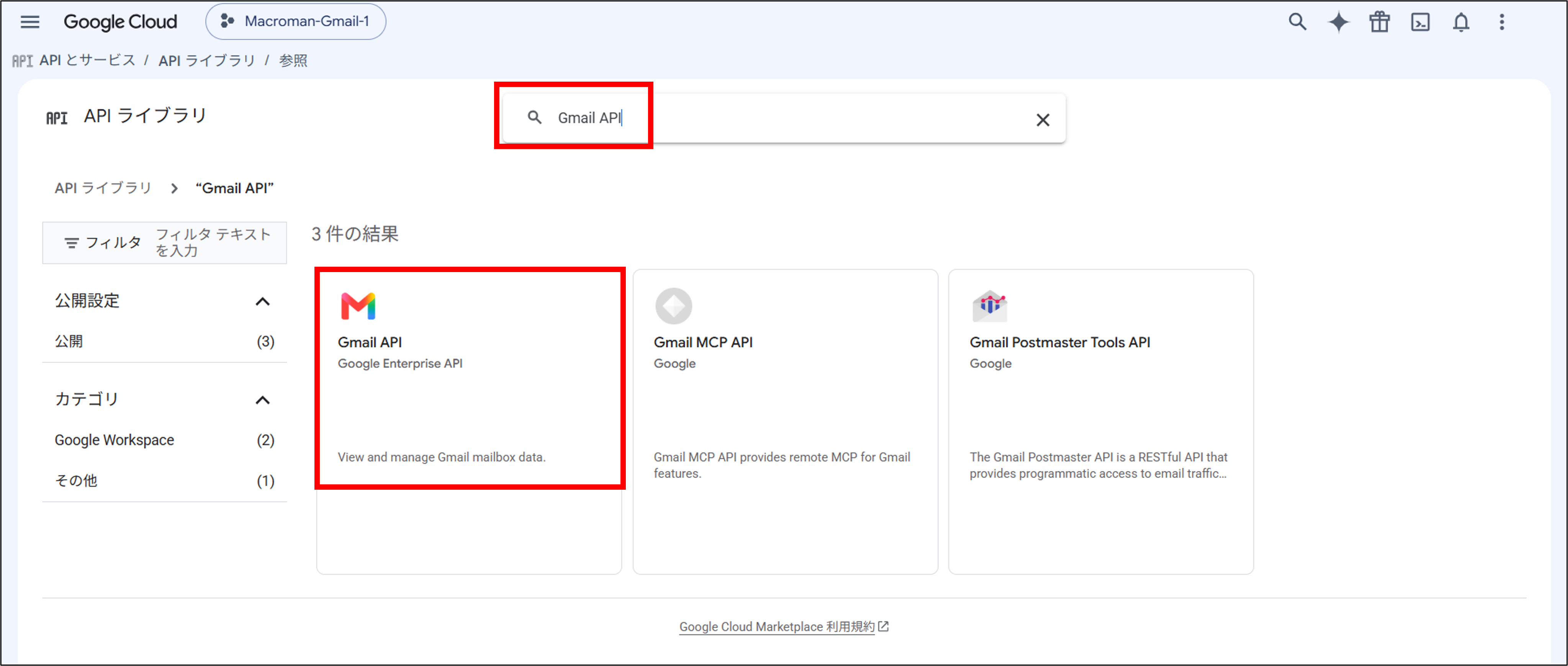Click the Gmail Postmaster API description text
The height and width of the screenshot is (666, 1568).
click(1098, 465)
